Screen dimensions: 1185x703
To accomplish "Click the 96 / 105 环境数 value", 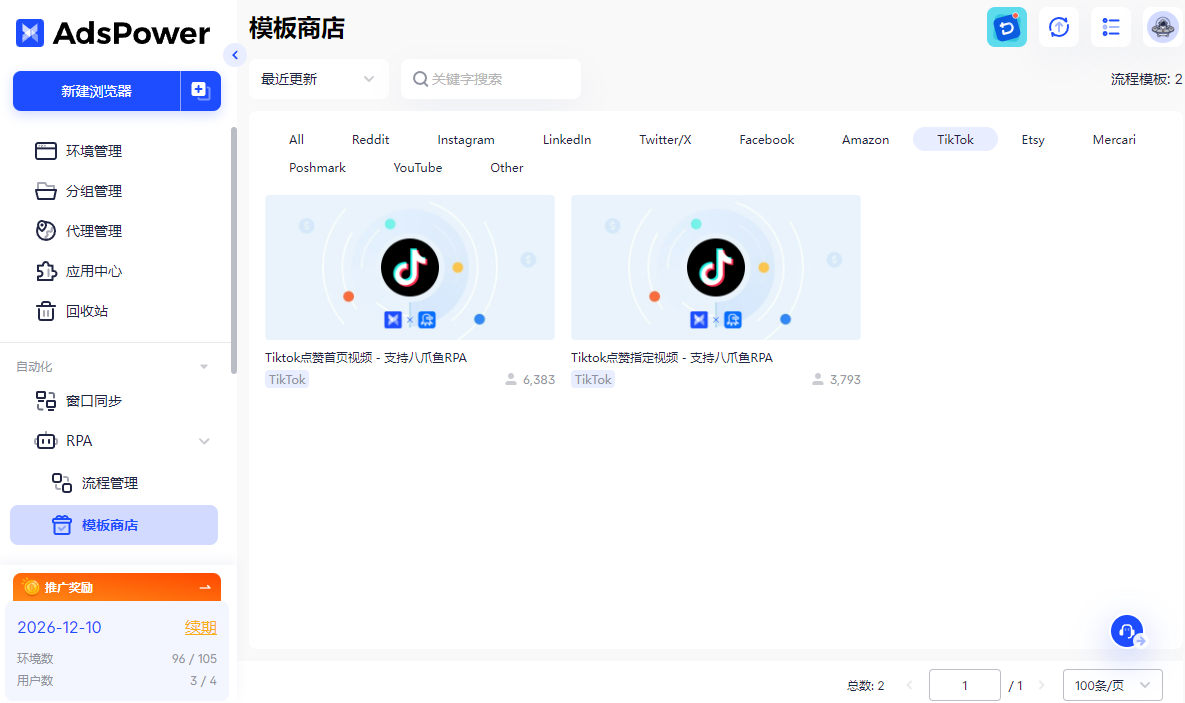I will tap(194, 658).
